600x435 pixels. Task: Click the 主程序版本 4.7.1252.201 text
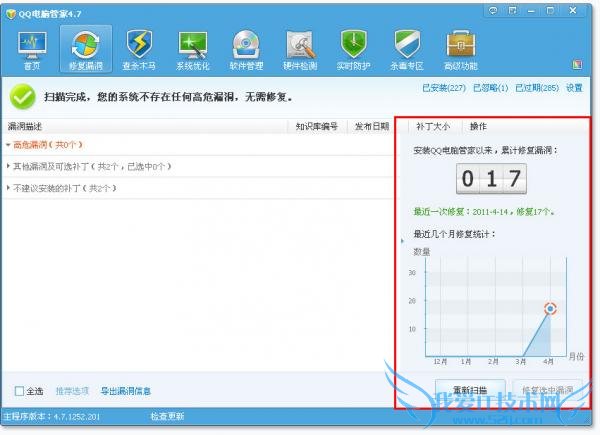(52, 416)
